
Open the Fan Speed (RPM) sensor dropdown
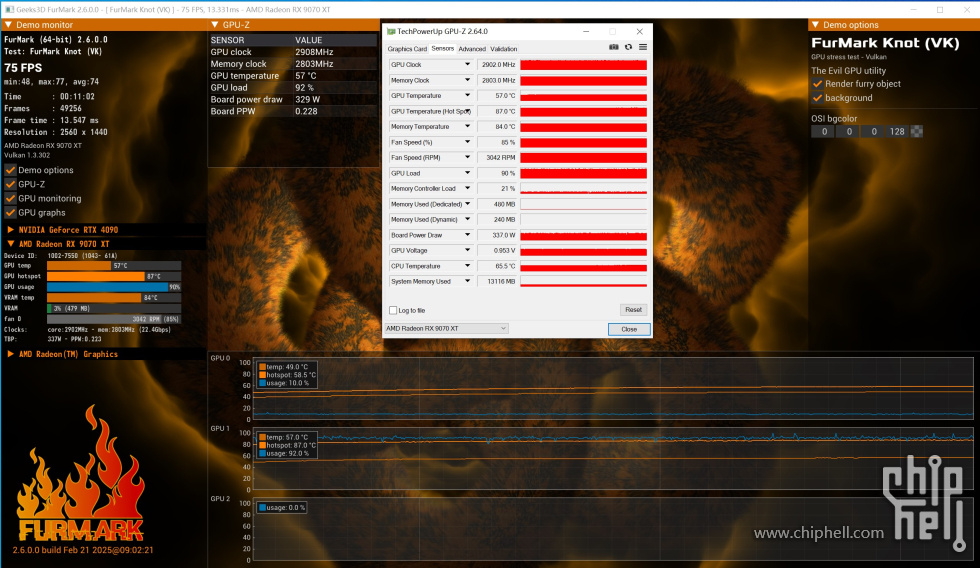[x=467, y=157]
